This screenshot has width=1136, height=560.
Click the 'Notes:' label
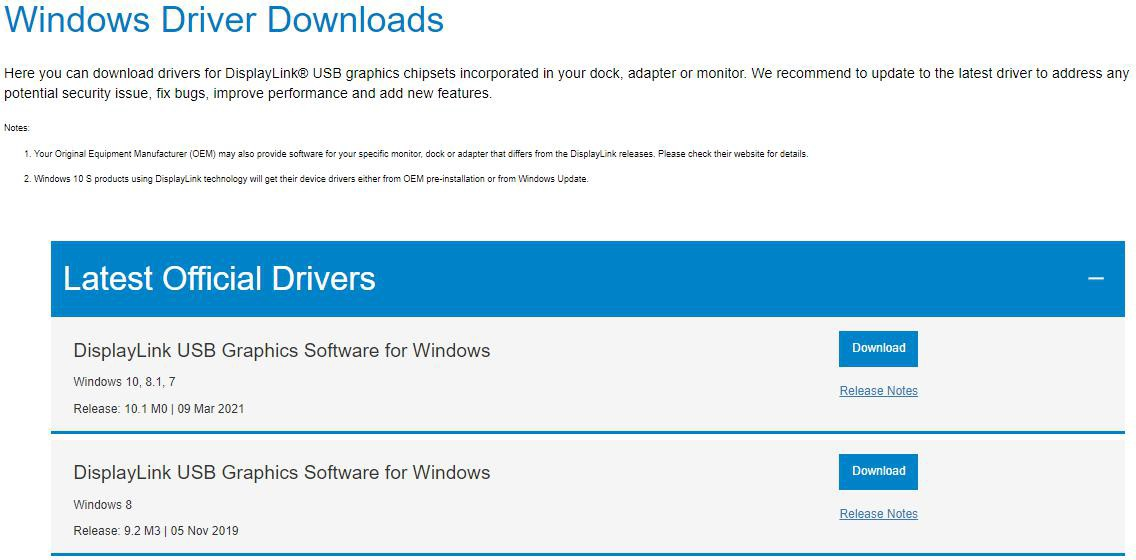coord(17,128)
